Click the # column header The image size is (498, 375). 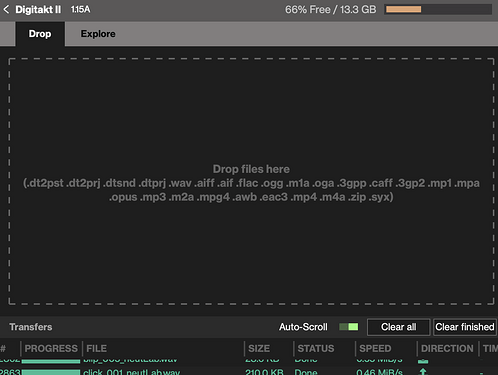pos(3,348)
